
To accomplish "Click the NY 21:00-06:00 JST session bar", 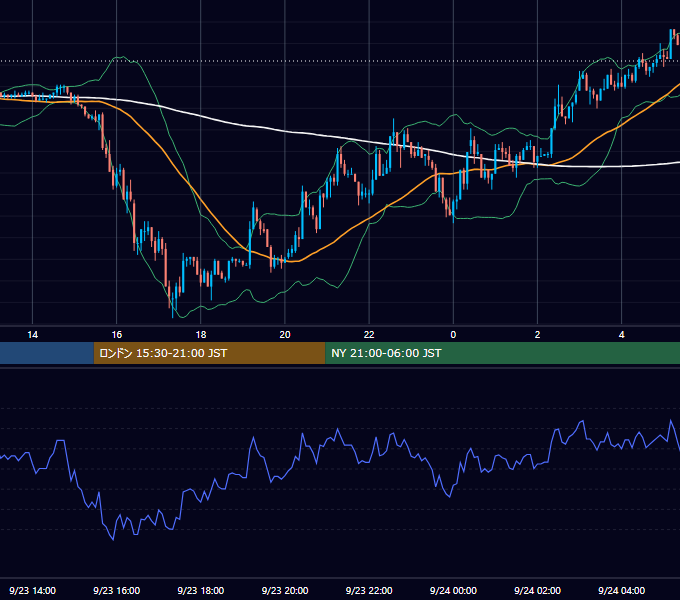I will [503, 353].
